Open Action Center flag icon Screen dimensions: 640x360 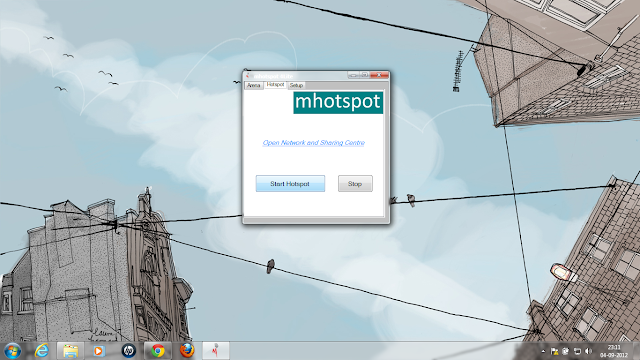click(554, 351)
